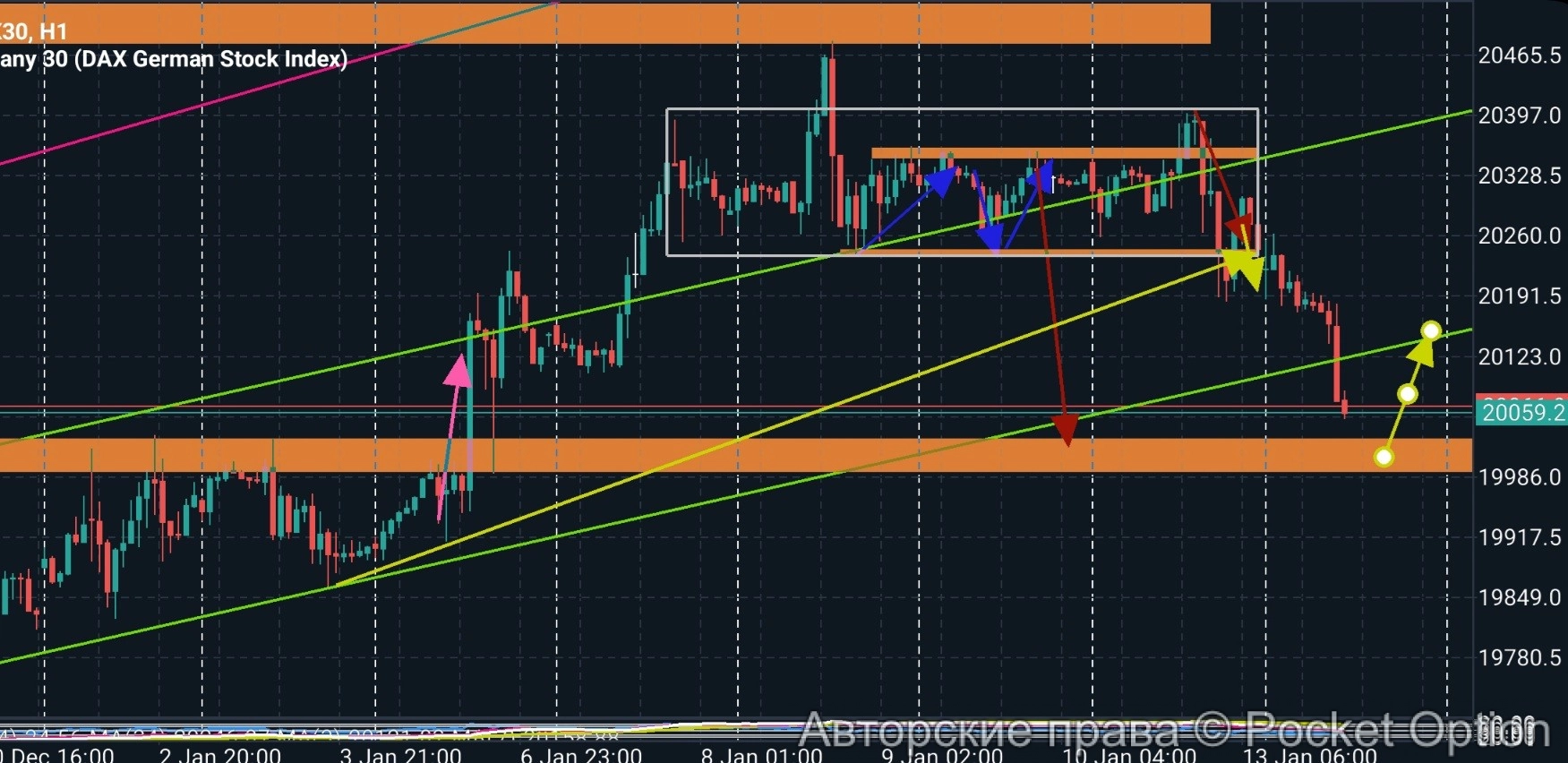This screenshot has width=1568, height=763.
Task: Click the 6 Jan 23:00 time label
Action: click(x=581, y=755)
